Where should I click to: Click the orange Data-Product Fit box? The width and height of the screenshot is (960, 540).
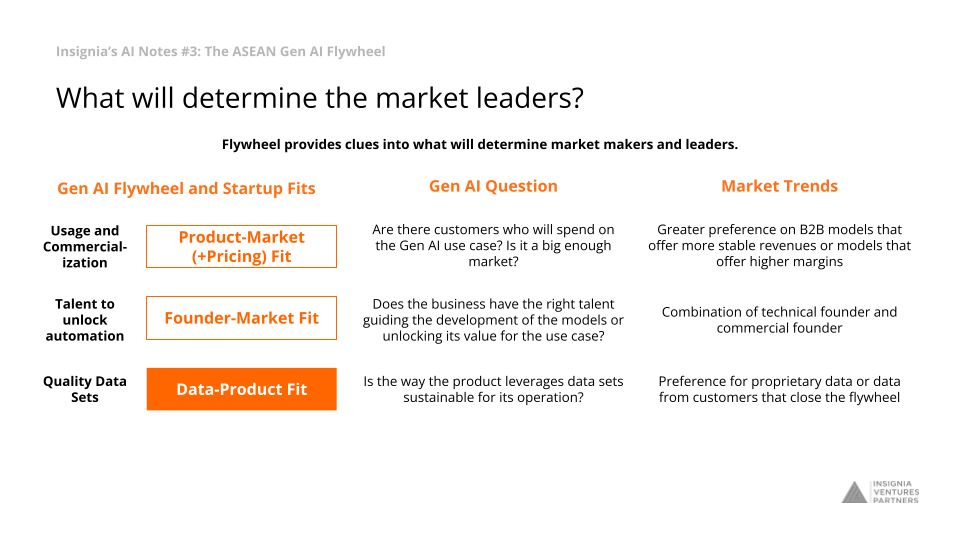(x=241, y=389)
